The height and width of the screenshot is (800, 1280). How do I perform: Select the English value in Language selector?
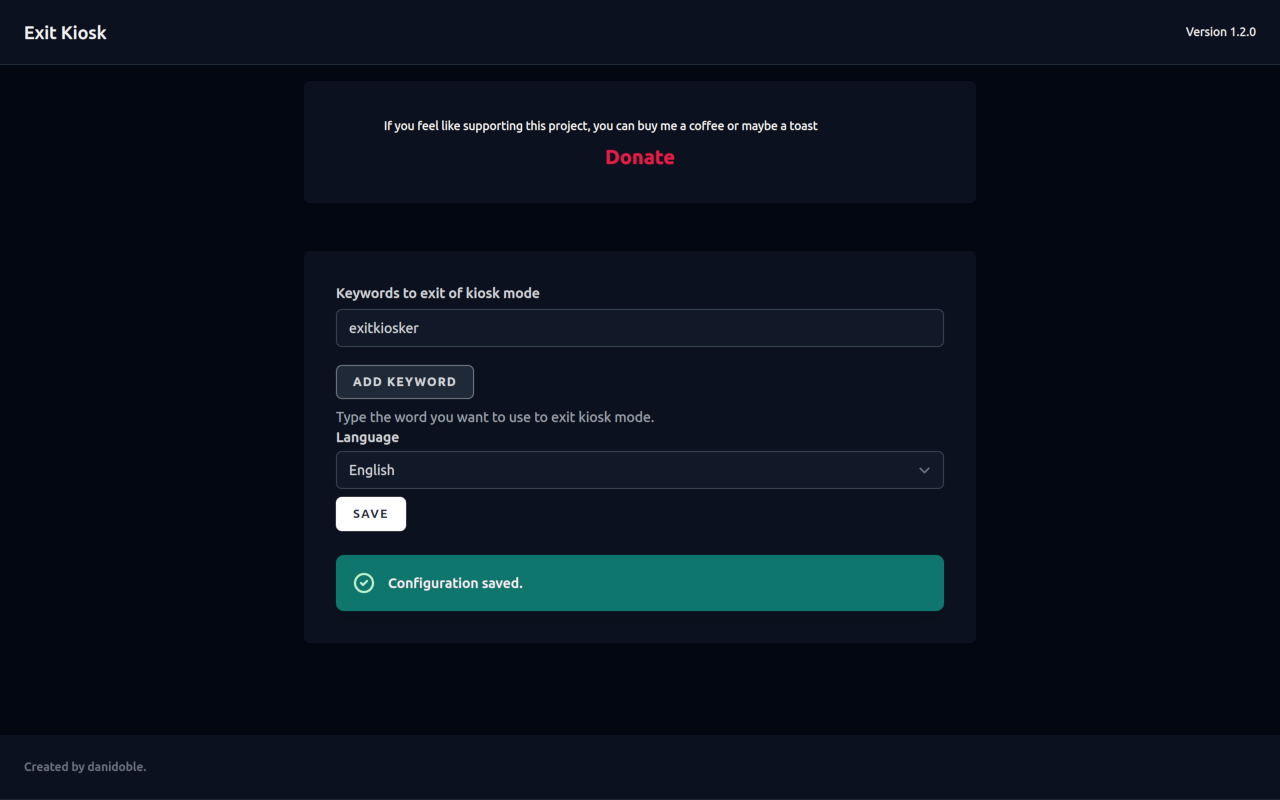372,470
